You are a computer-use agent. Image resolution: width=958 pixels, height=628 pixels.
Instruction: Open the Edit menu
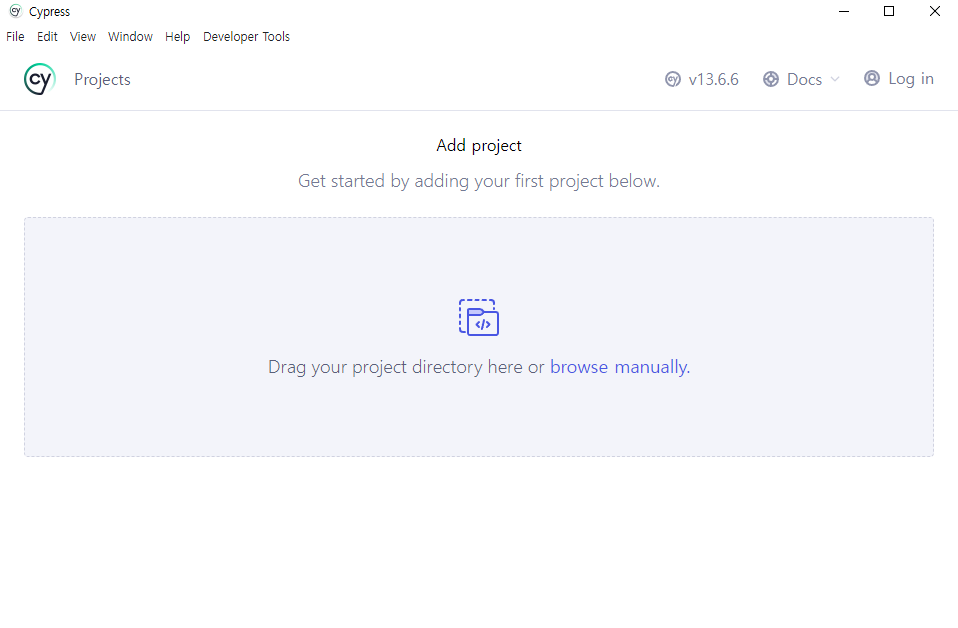pyautogui.click(x=47, y=37)
